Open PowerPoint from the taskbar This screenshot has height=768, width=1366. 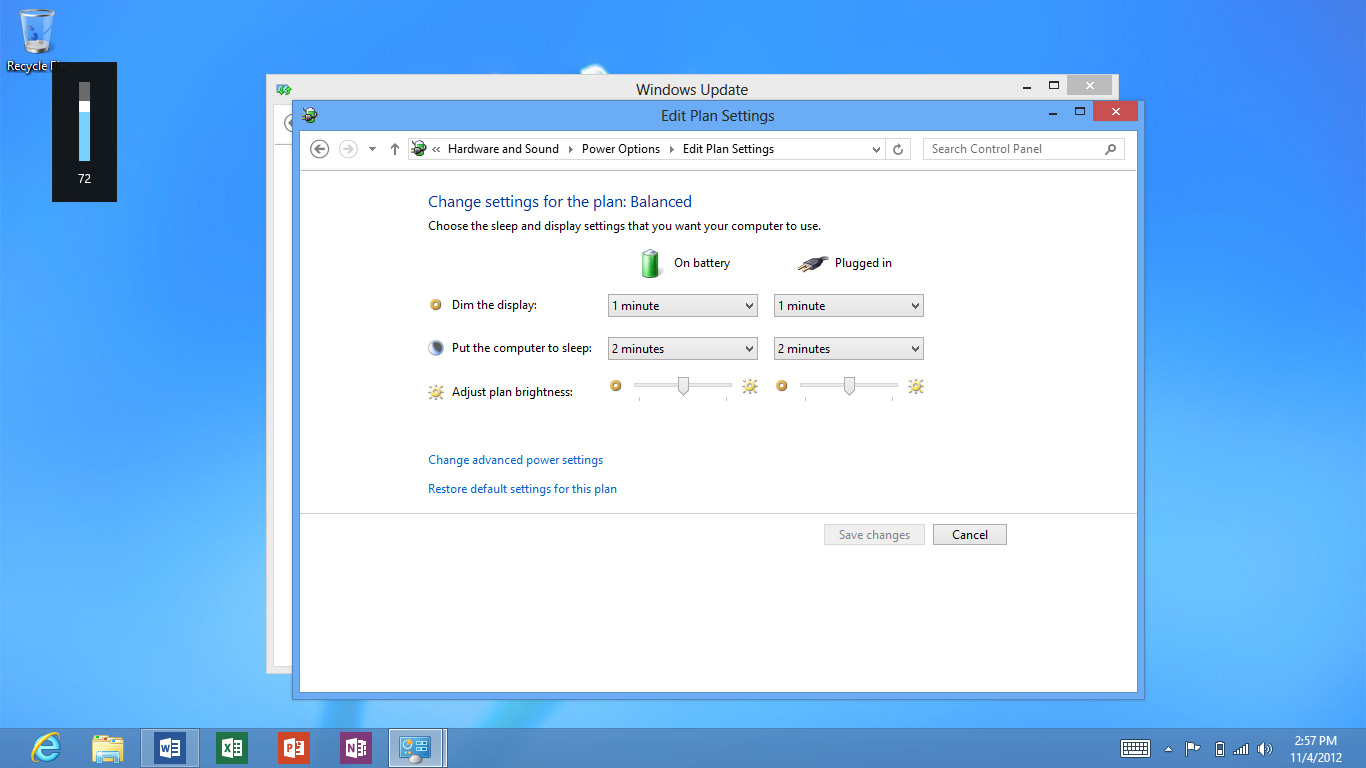click(294, 748)
